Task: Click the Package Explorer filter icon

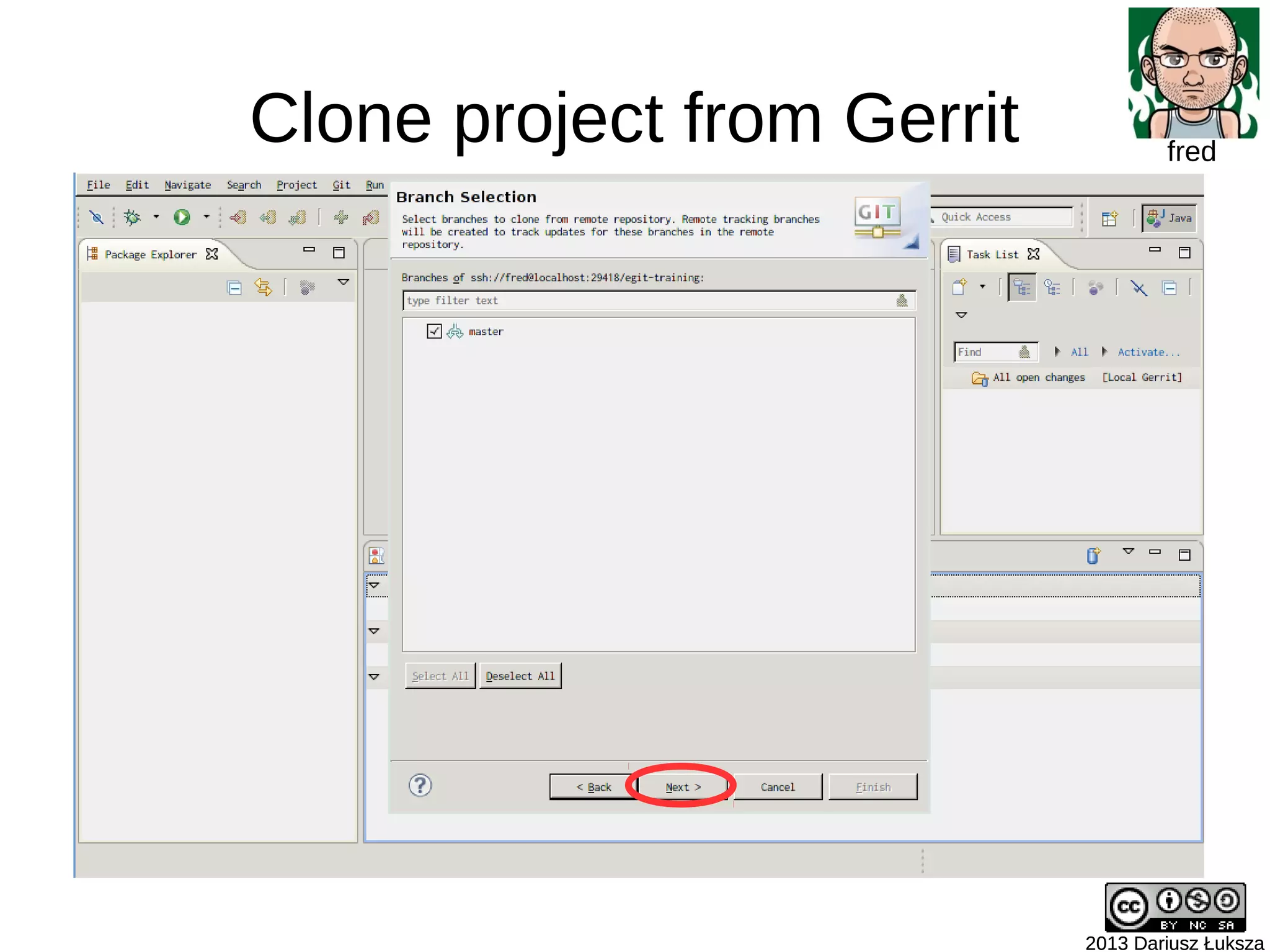Action: 307,287
